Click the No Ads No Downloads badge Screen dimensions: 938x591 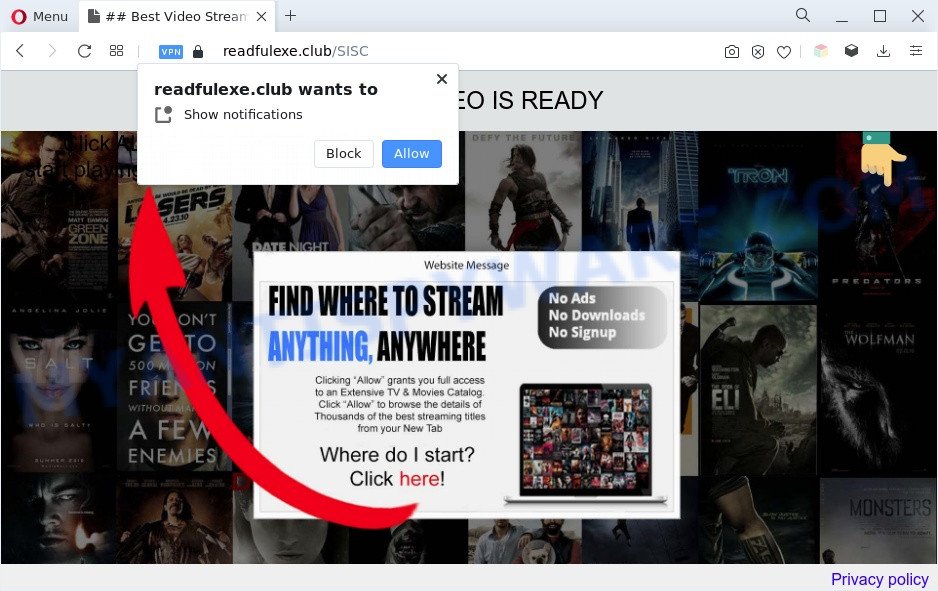point(602,317)
